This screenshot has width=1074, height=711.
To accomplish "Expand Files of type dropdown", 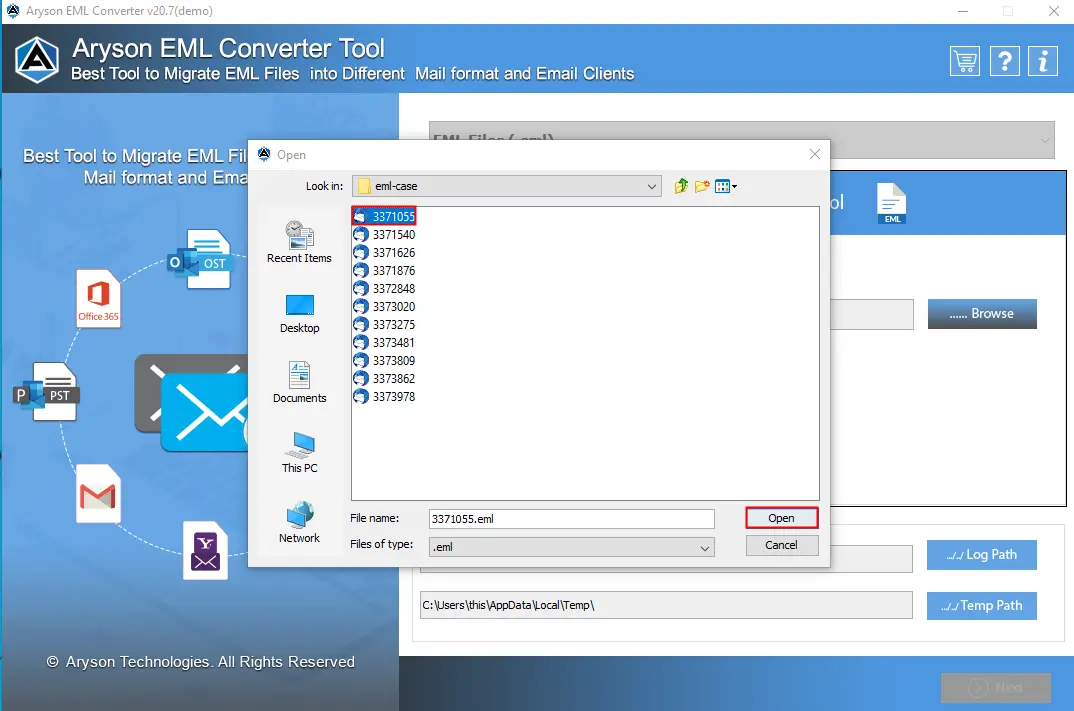I will pyautogui.click(x=704, y=547).
